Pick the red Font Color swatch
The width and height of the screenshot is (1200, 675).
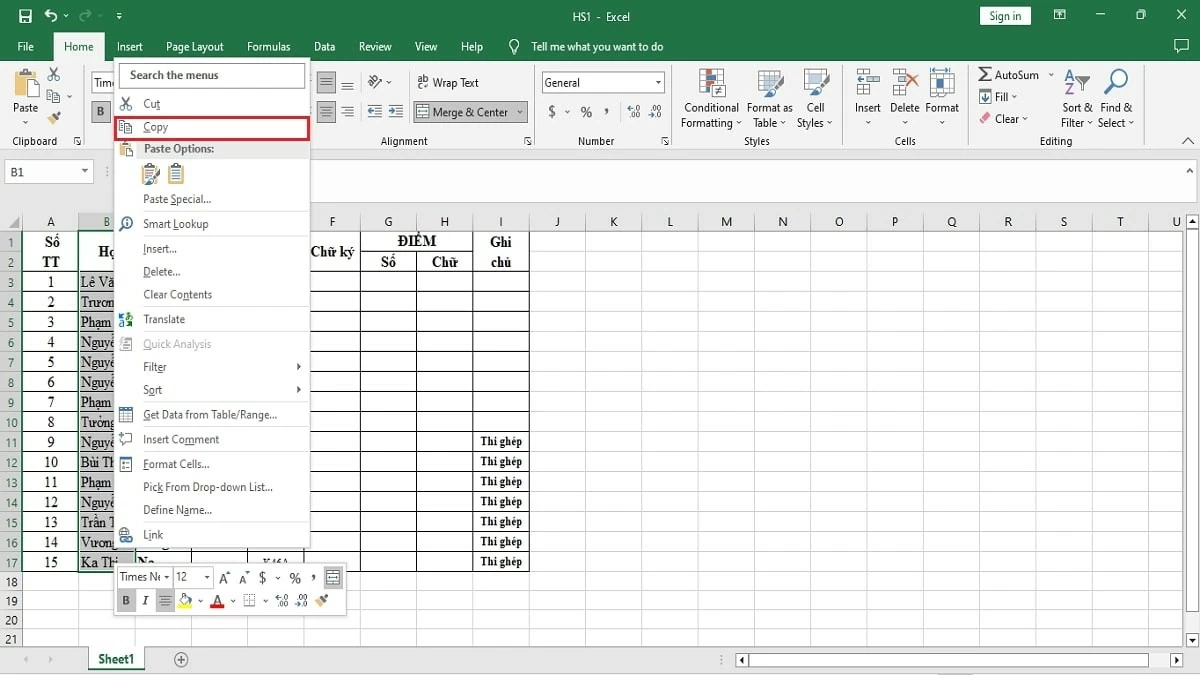218,600
